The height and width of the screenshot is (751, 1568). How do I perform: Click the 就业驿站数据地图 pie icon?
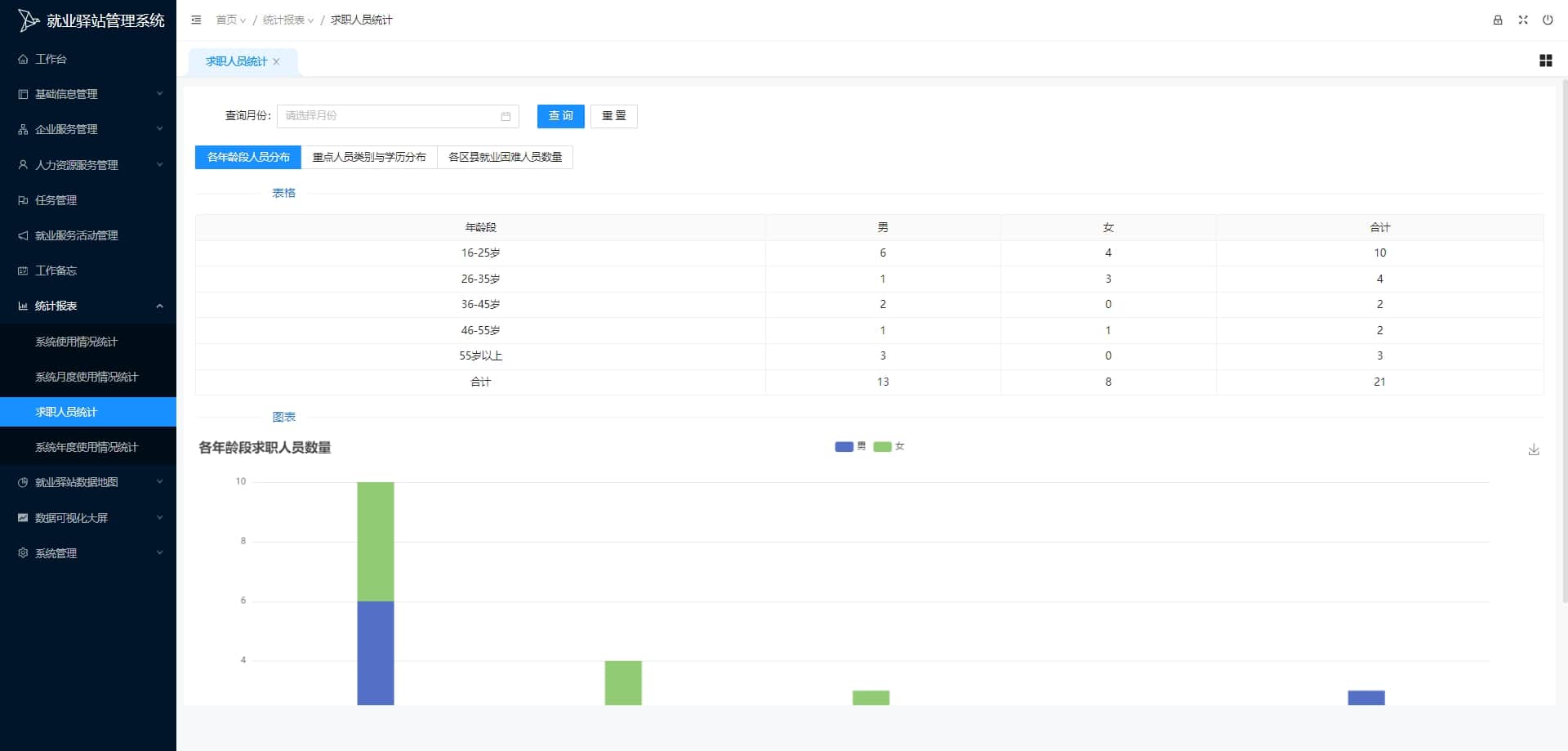(x=23, y=482)
